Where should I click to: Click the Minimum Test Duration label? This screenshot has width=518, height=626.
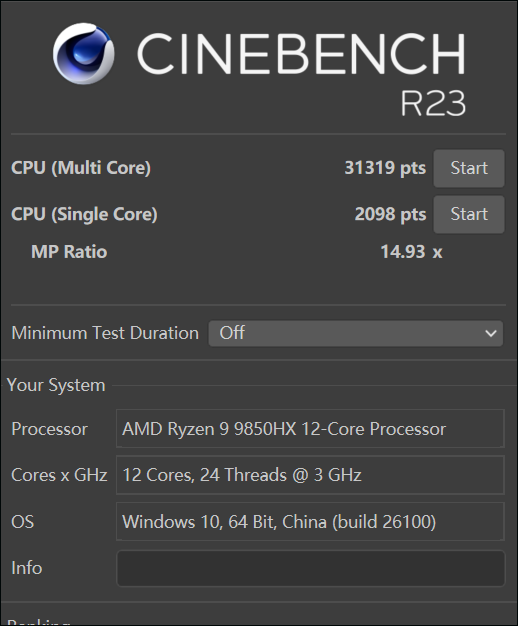[105, 333]
